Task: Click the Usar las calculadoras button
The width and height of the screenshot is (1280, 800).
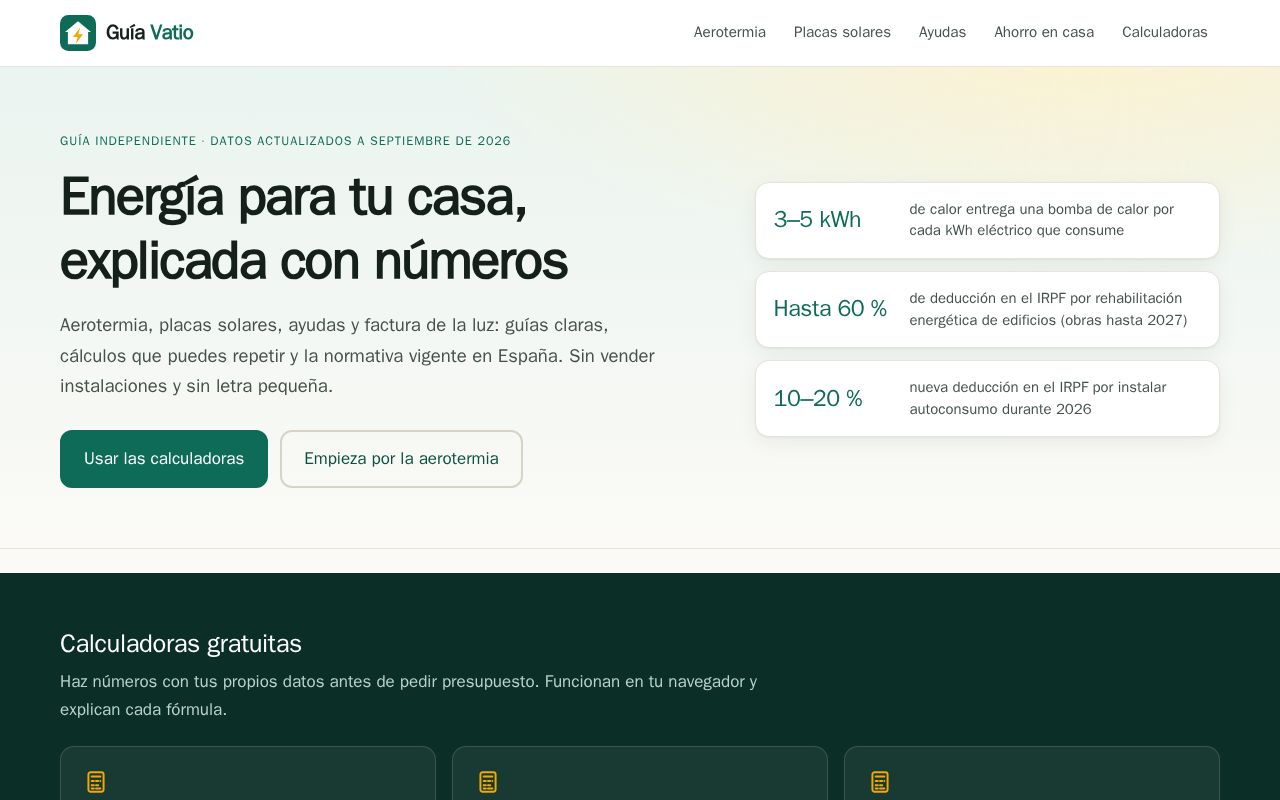Action: tap(164, 459)
